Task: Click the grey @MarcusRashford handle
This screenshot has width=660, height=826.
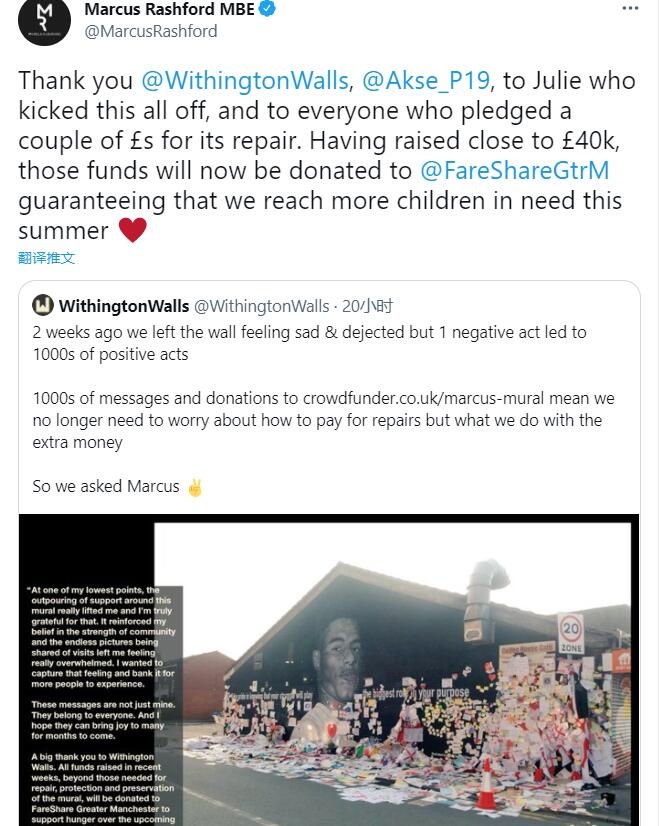Action: [x=150, y=31]
